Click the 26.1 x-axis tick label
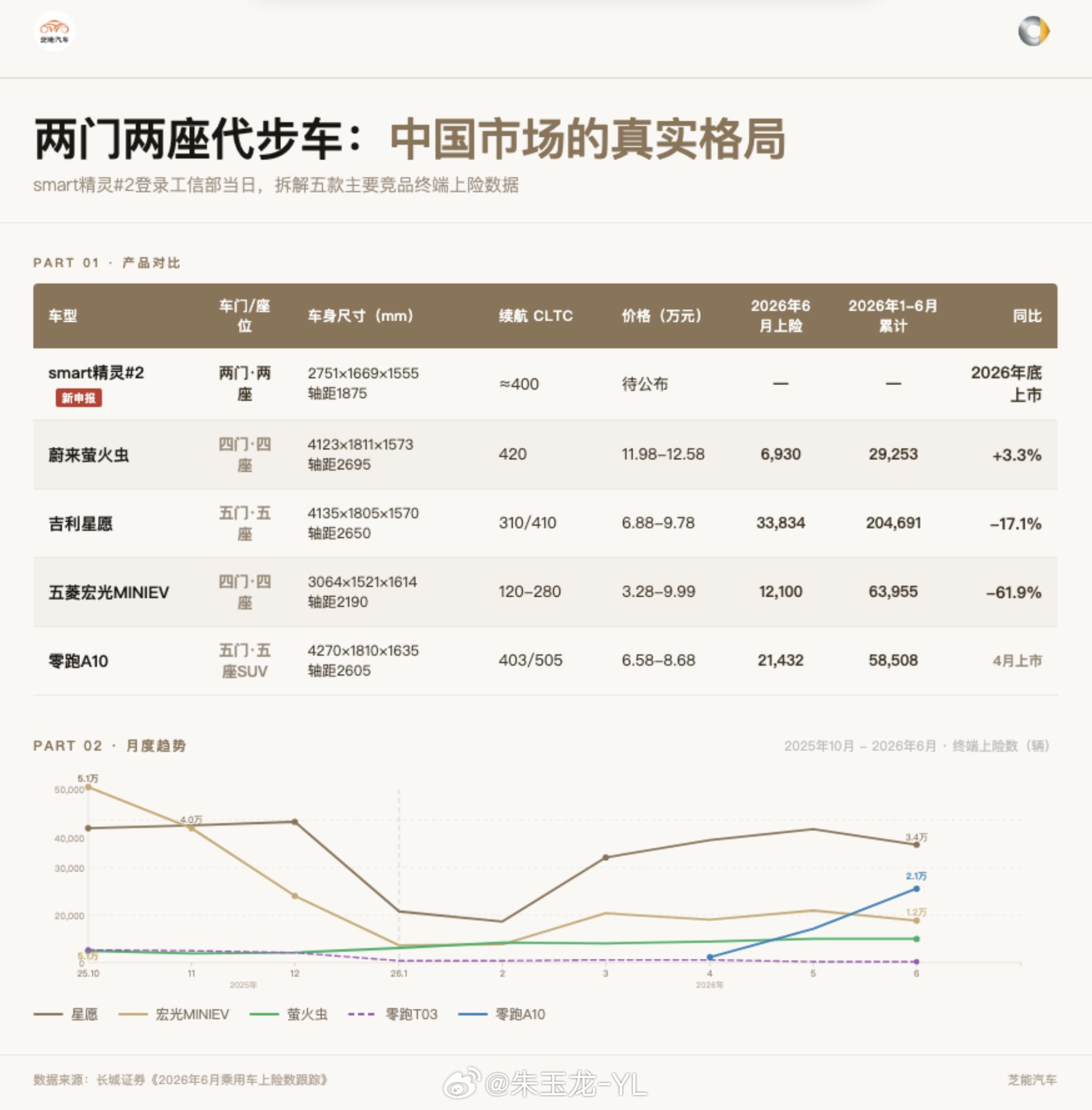The width and height of the screenshot is (1092, 1110). point(399,974)
